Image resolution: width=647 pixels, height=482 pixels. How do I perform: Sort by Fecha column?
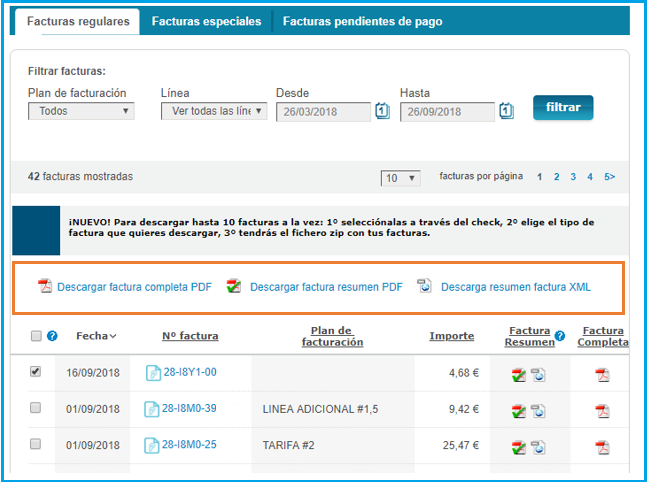[x=96, y=336]
